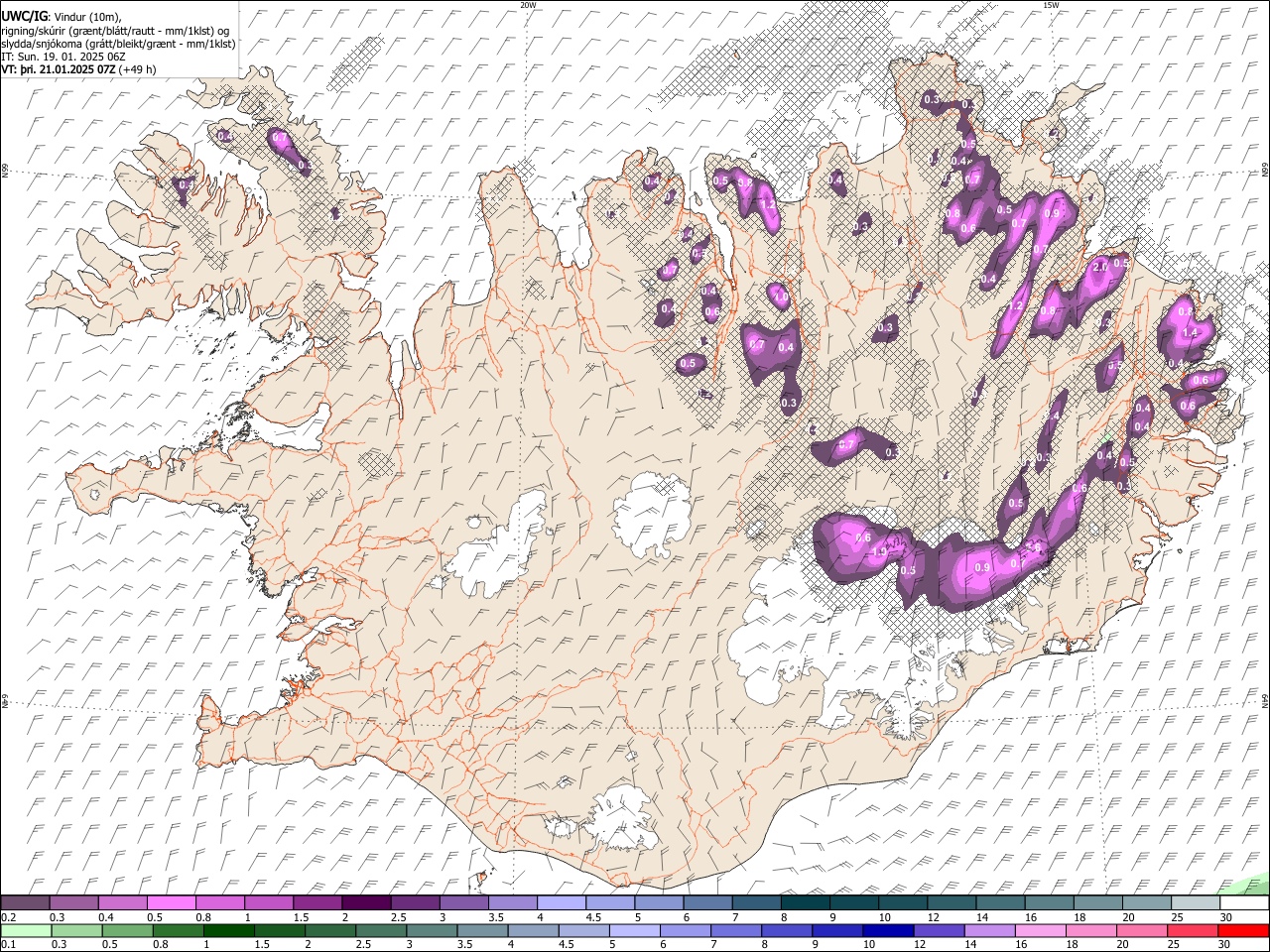
Task: Click the 0.2 swatch in upper snow legend
Action: (25, 903)
